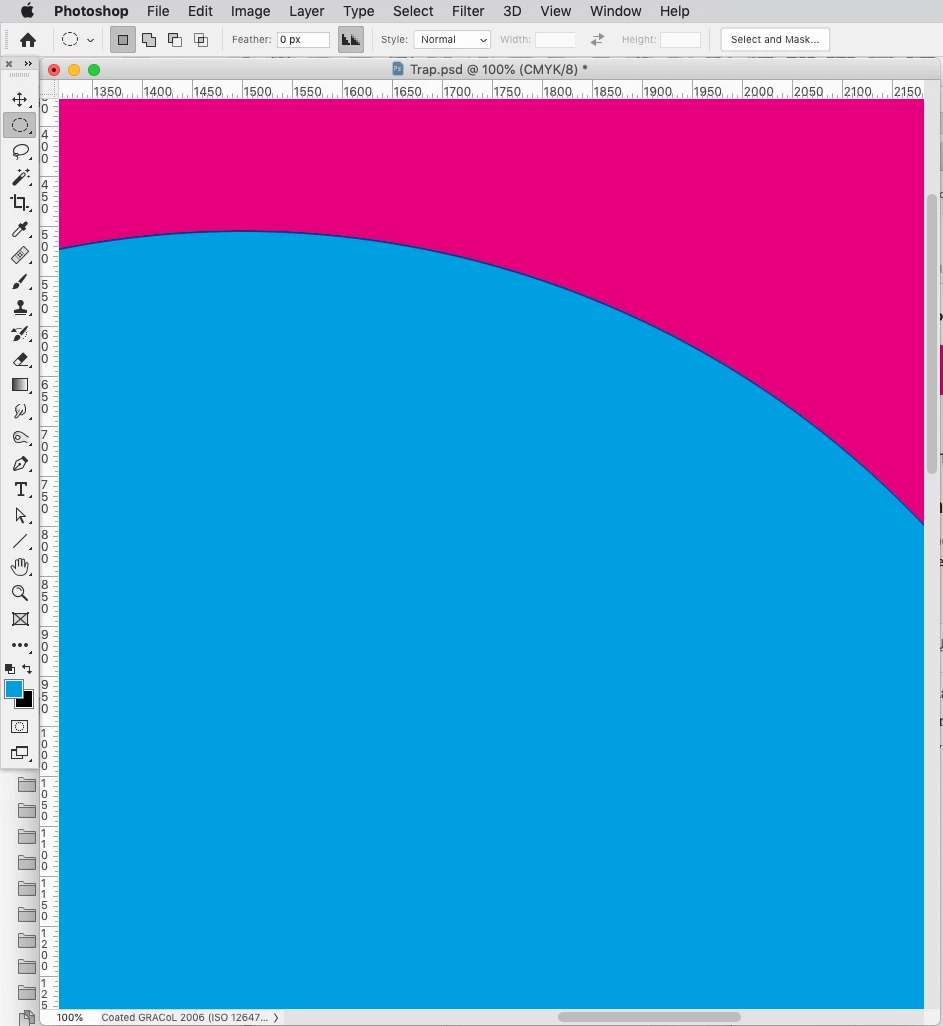
Task: Choose Subtract from selection mode
Action: (175, 40)
